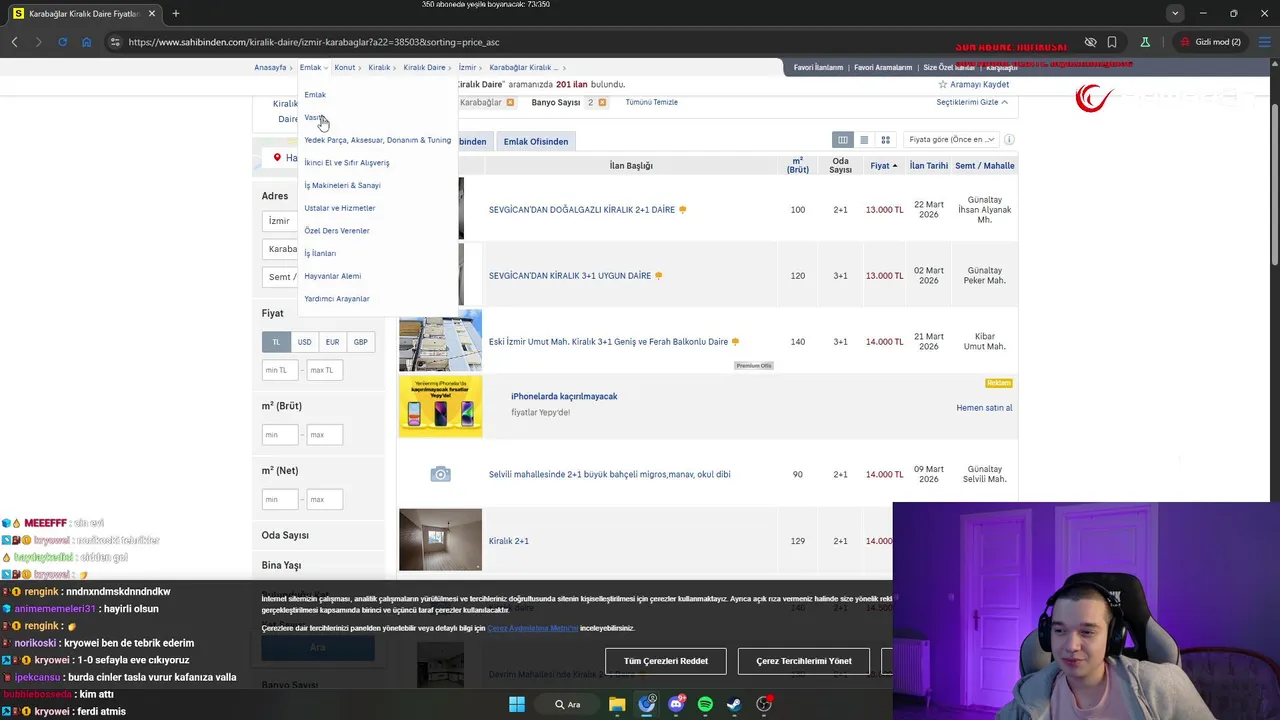Sort by Fiyat column header

click(x=883, y=166)
